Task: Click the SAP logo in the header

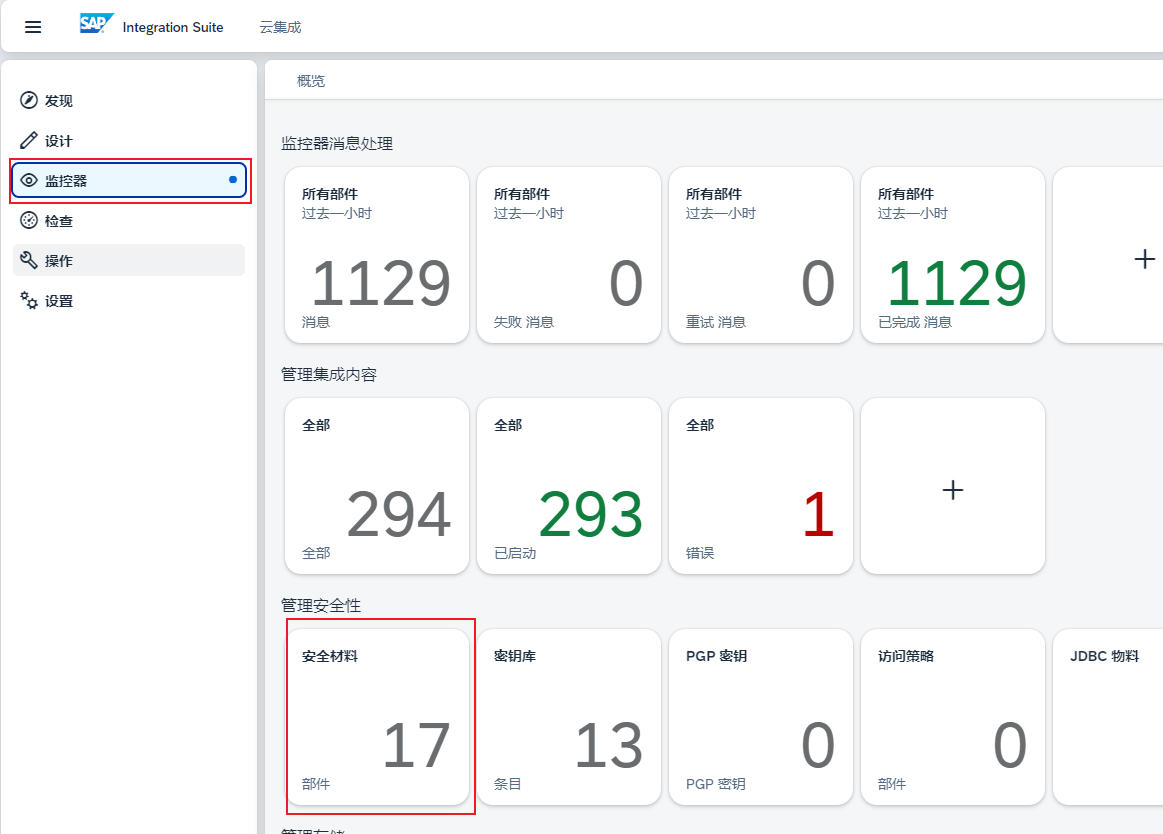Action: pos(95,24)
